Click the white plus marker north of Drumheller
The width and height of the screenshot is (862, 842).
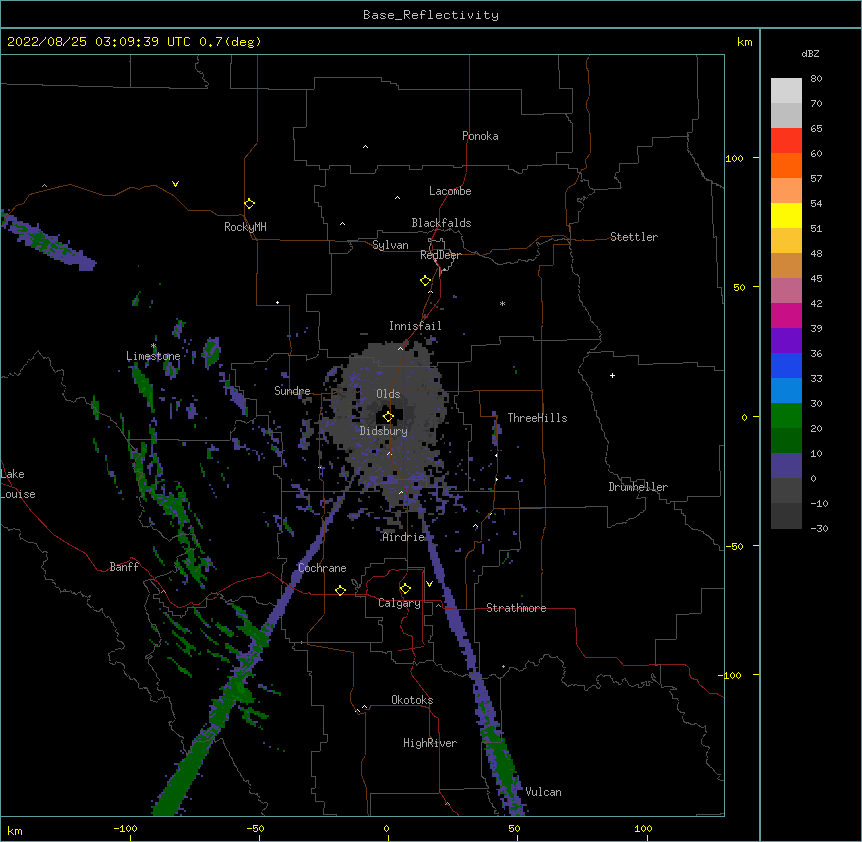point(612,375)
